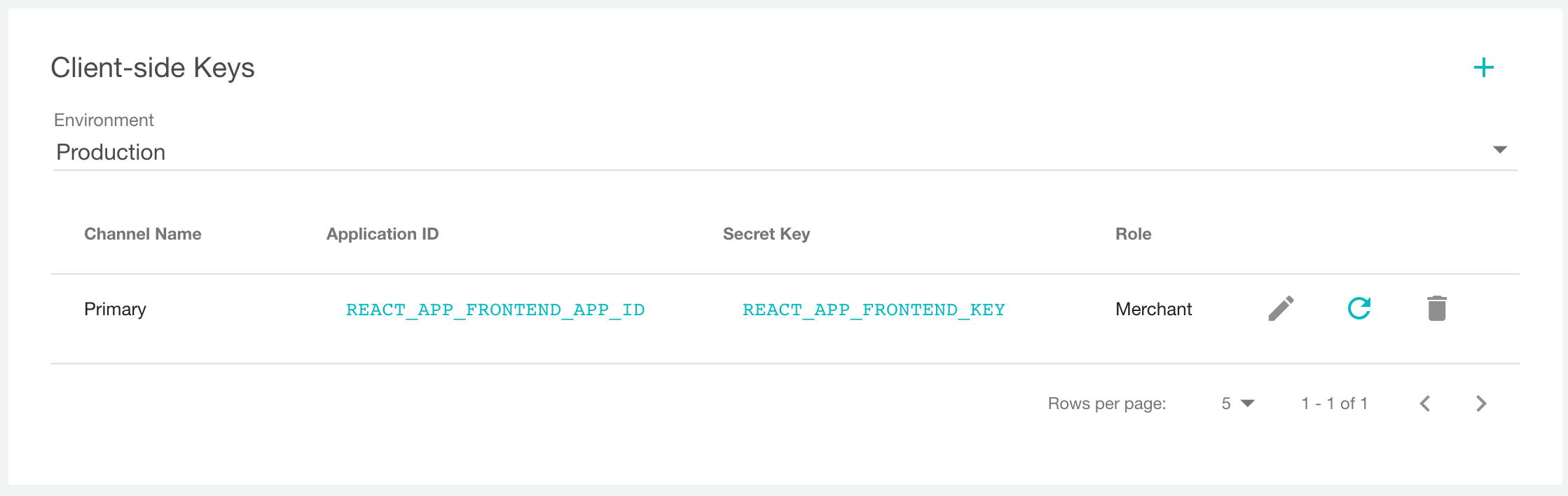Edit the Primary channel key
The image size is (1568, 496).
pyautogui.click(x=1281, y=308)
